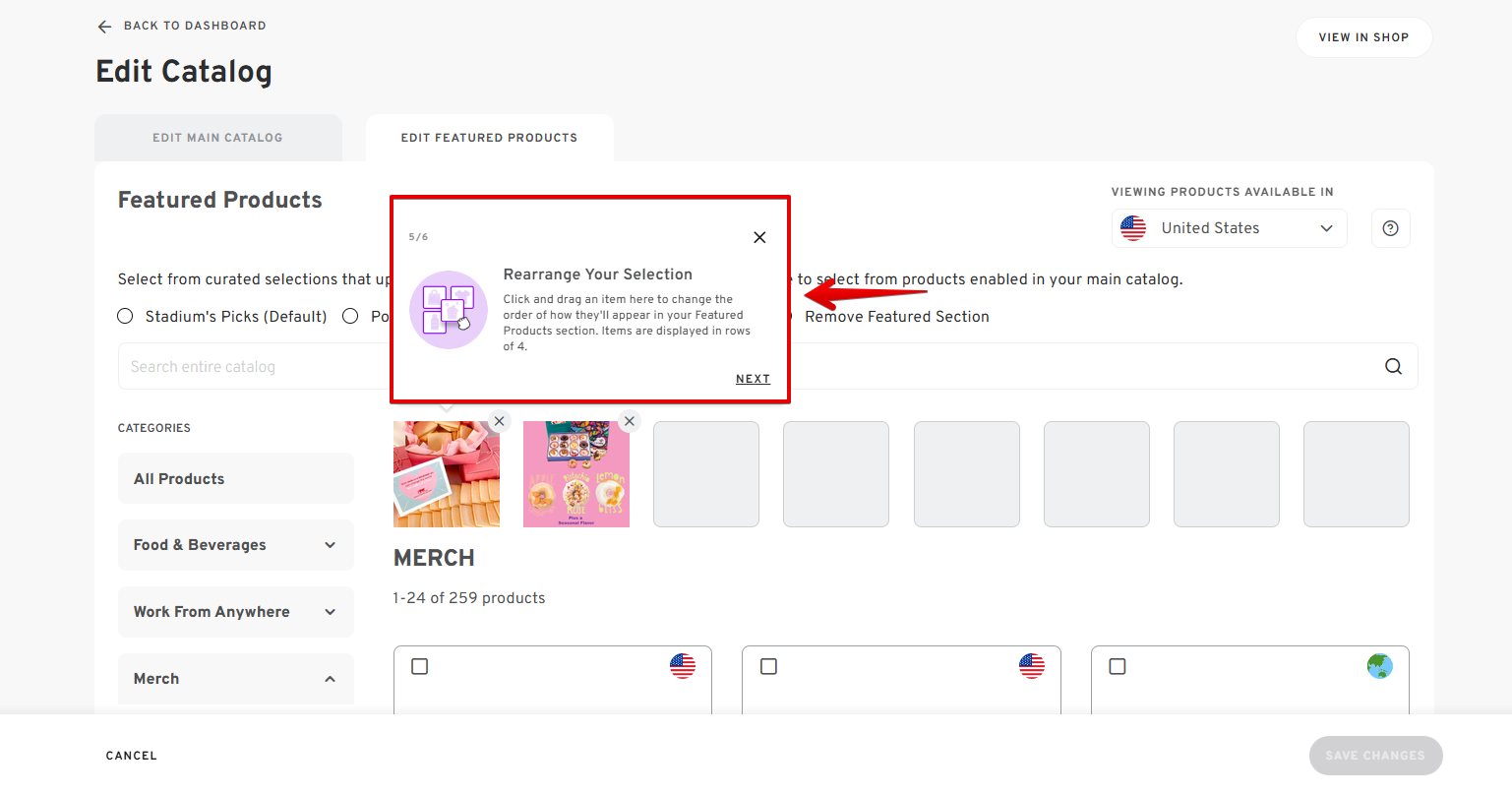Viewport: 1512px width, 794px height.
Task: Remove the donut box featured product
Action: point(630,421)
